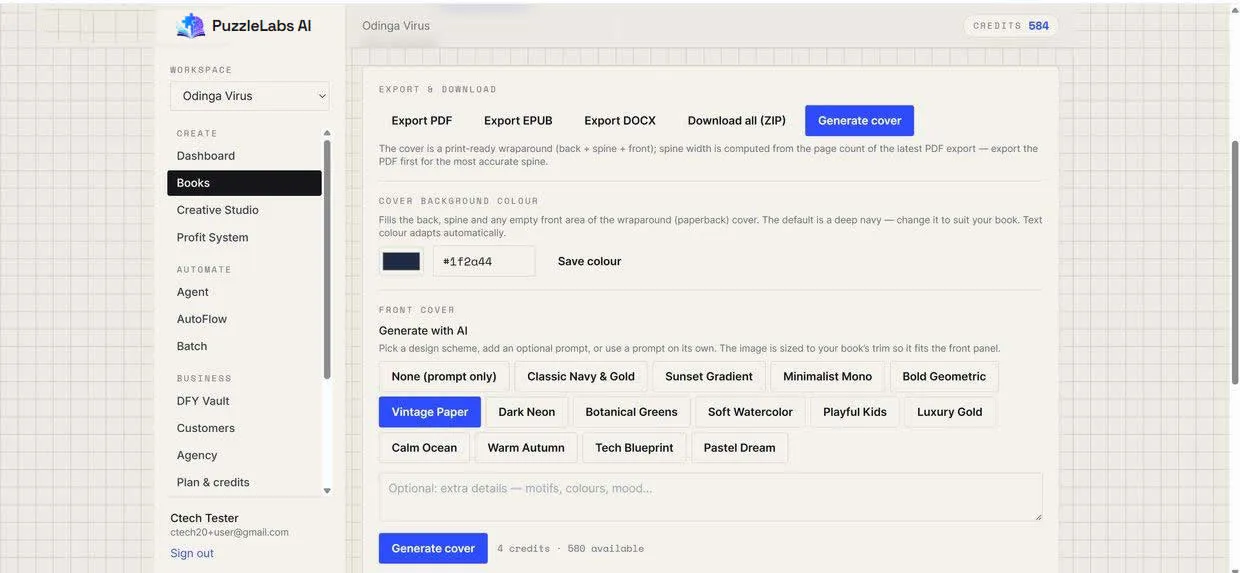Select the Pastel Dream scheme

click(x=740, y=447)
